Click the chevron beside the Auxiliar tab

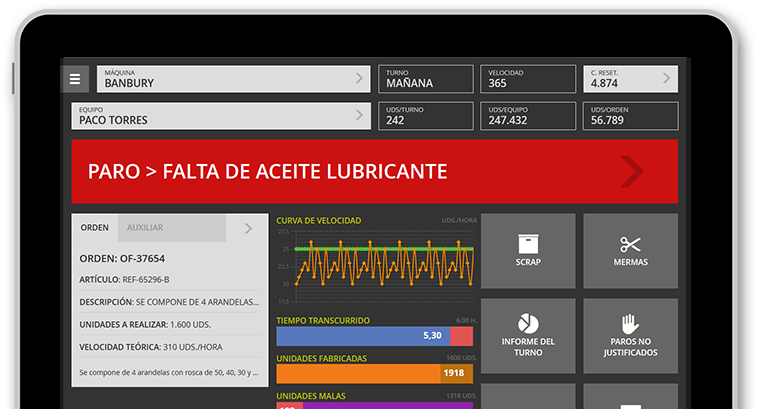point(248,228)
